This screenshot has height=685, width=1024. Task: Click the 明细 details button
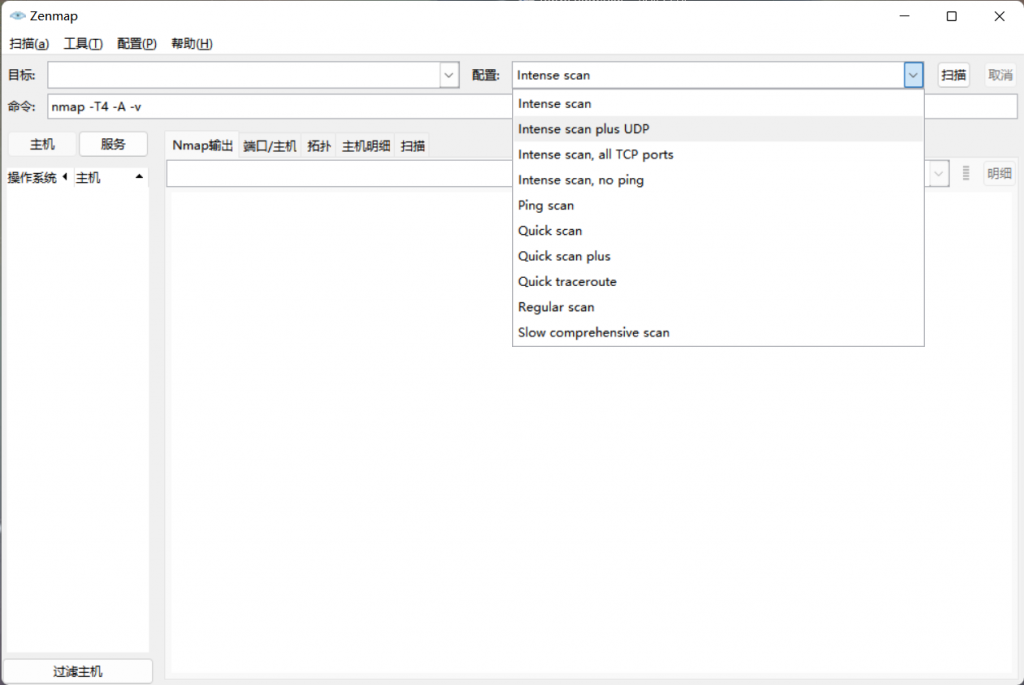point(999,174)
